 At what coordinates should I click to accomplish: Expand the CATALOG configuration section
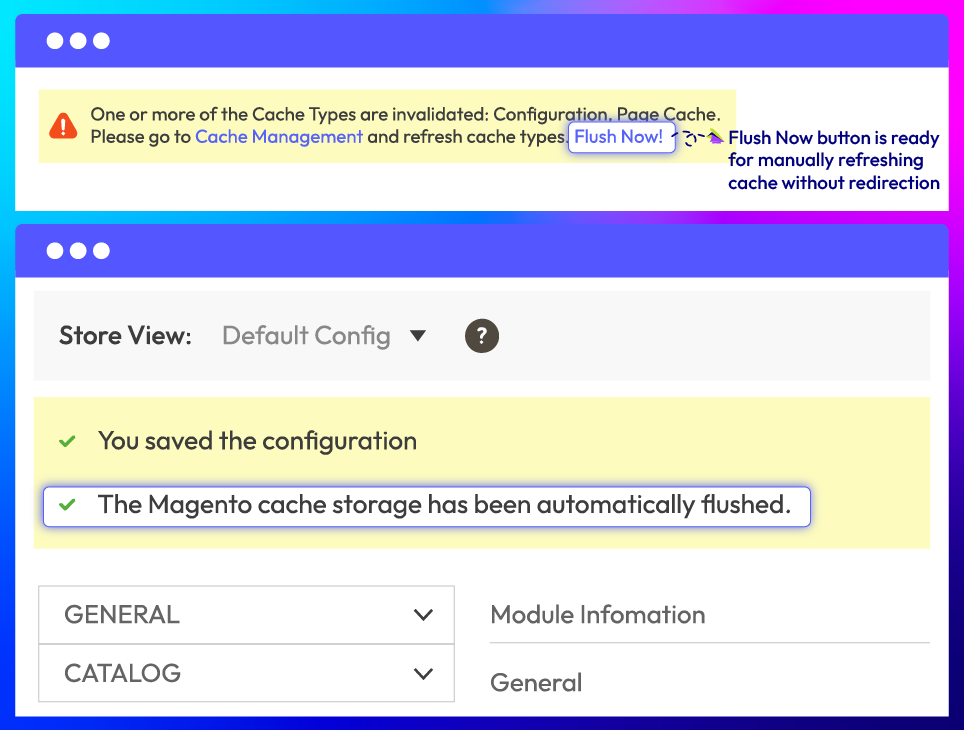(246, 673)
